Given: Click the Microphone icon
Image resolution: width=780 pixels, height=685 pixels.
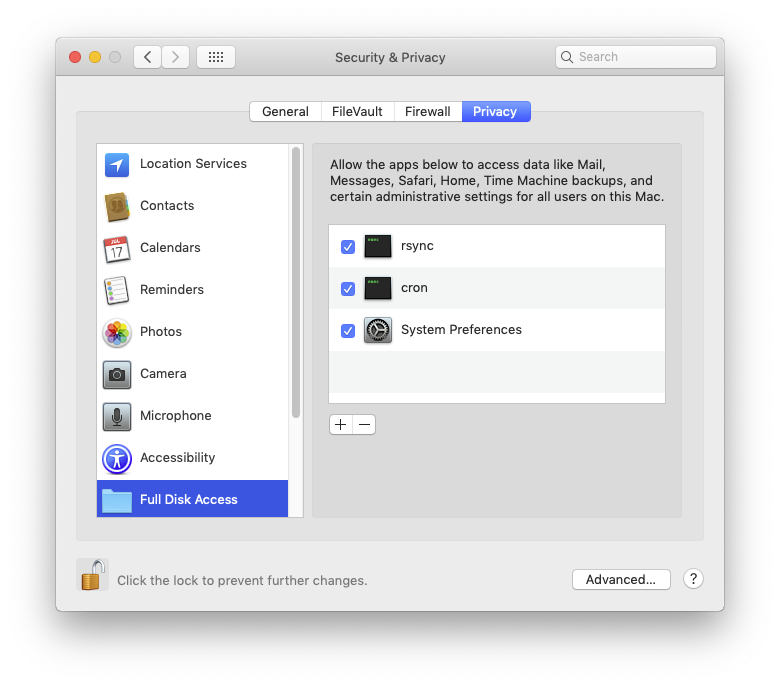Looking at the screenshot, I should (117, 416).
